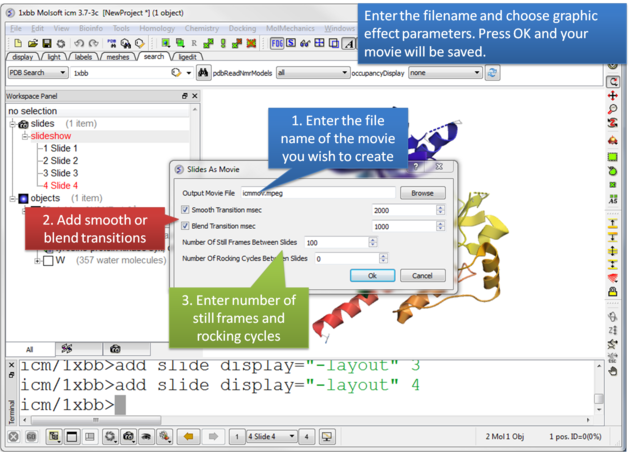The width and height of the screenshot is (630, 452).
Task: Click the binoculars search icon
Action: 202,73
